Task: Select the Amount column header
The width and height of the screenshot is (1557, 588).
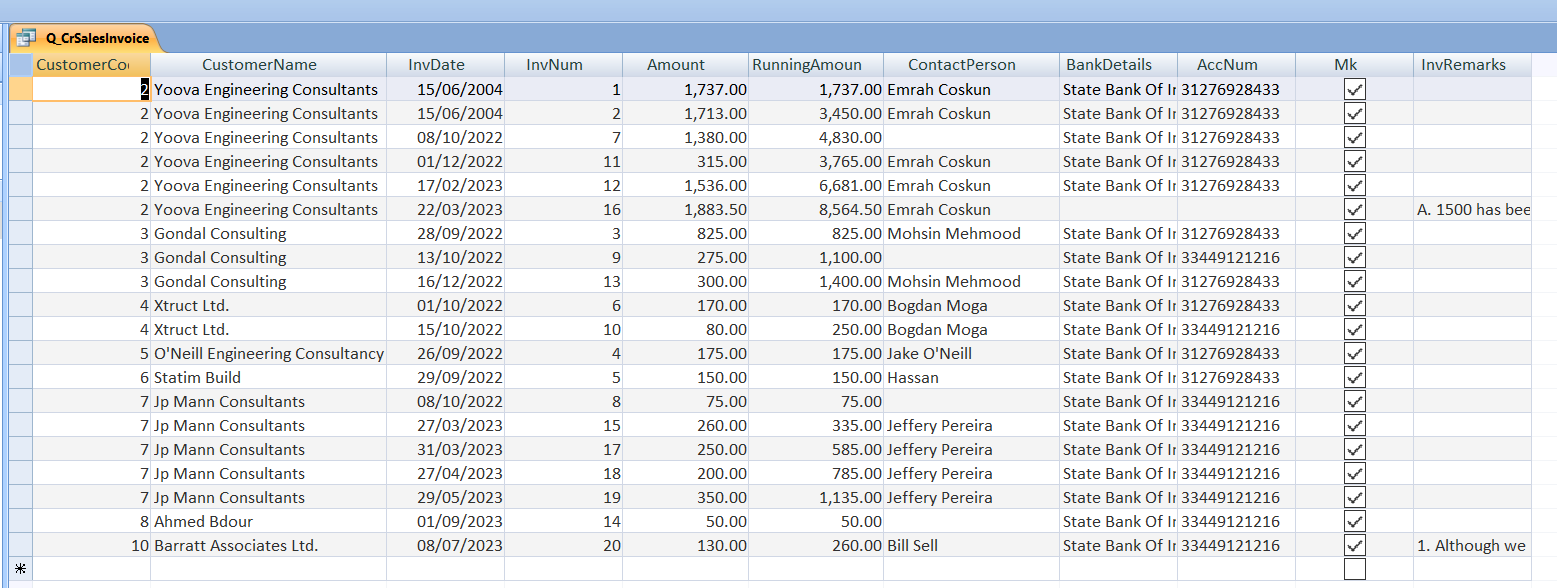Action: [676, 65]
